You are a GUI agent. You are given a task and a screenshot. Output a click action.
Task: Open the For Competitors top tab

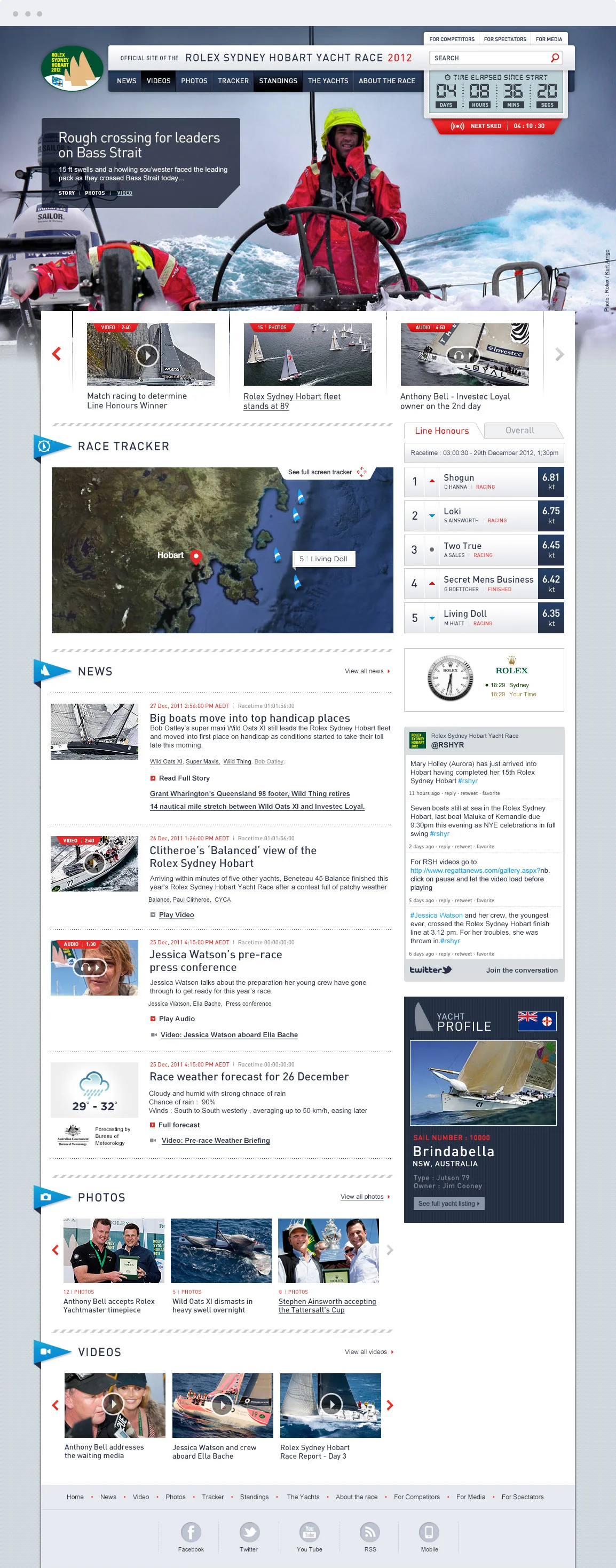pyautogui.click(x=452, y=39)
